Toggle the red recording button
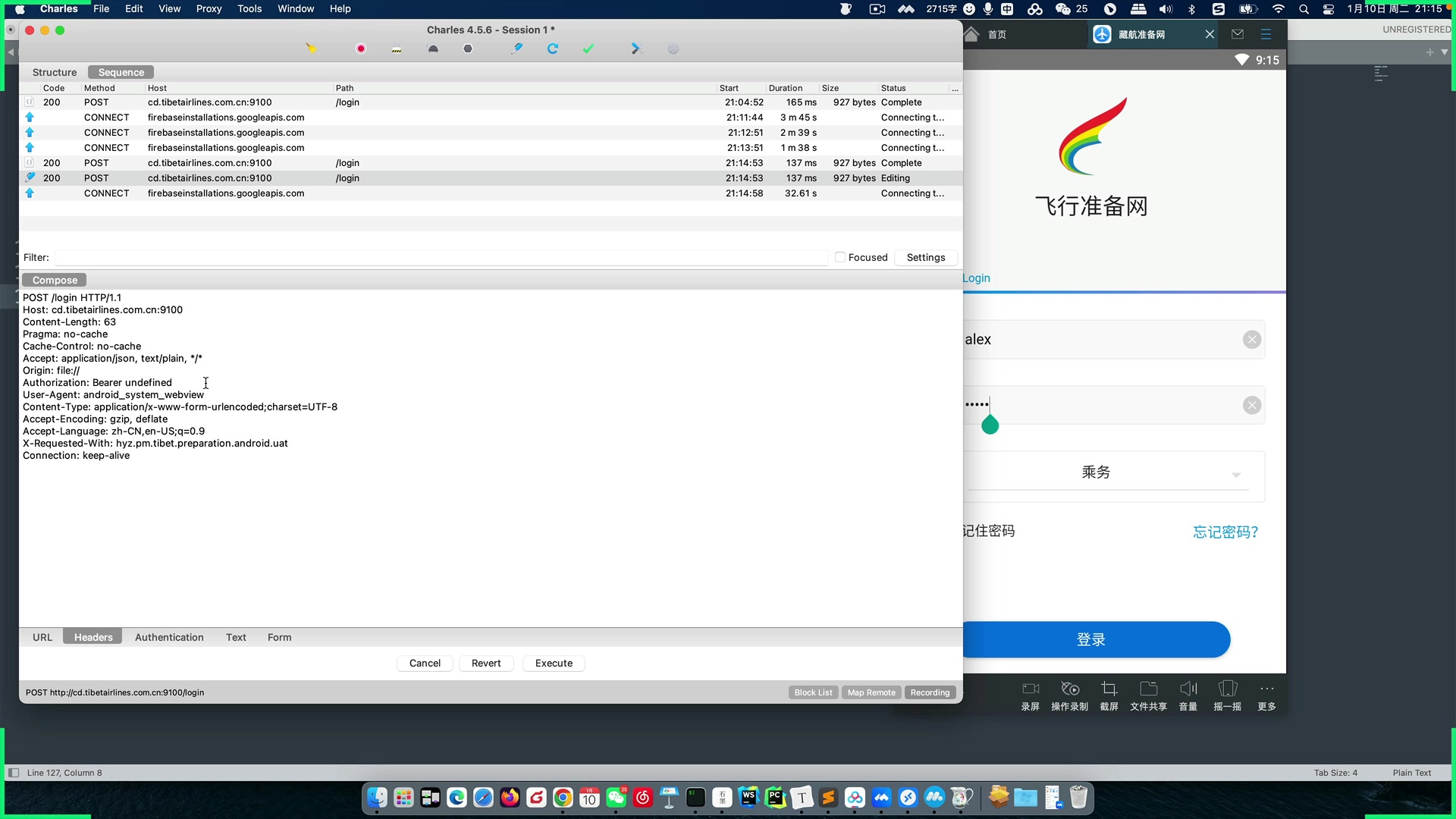This screenshot has width=1456, height=819. point(361,49)
